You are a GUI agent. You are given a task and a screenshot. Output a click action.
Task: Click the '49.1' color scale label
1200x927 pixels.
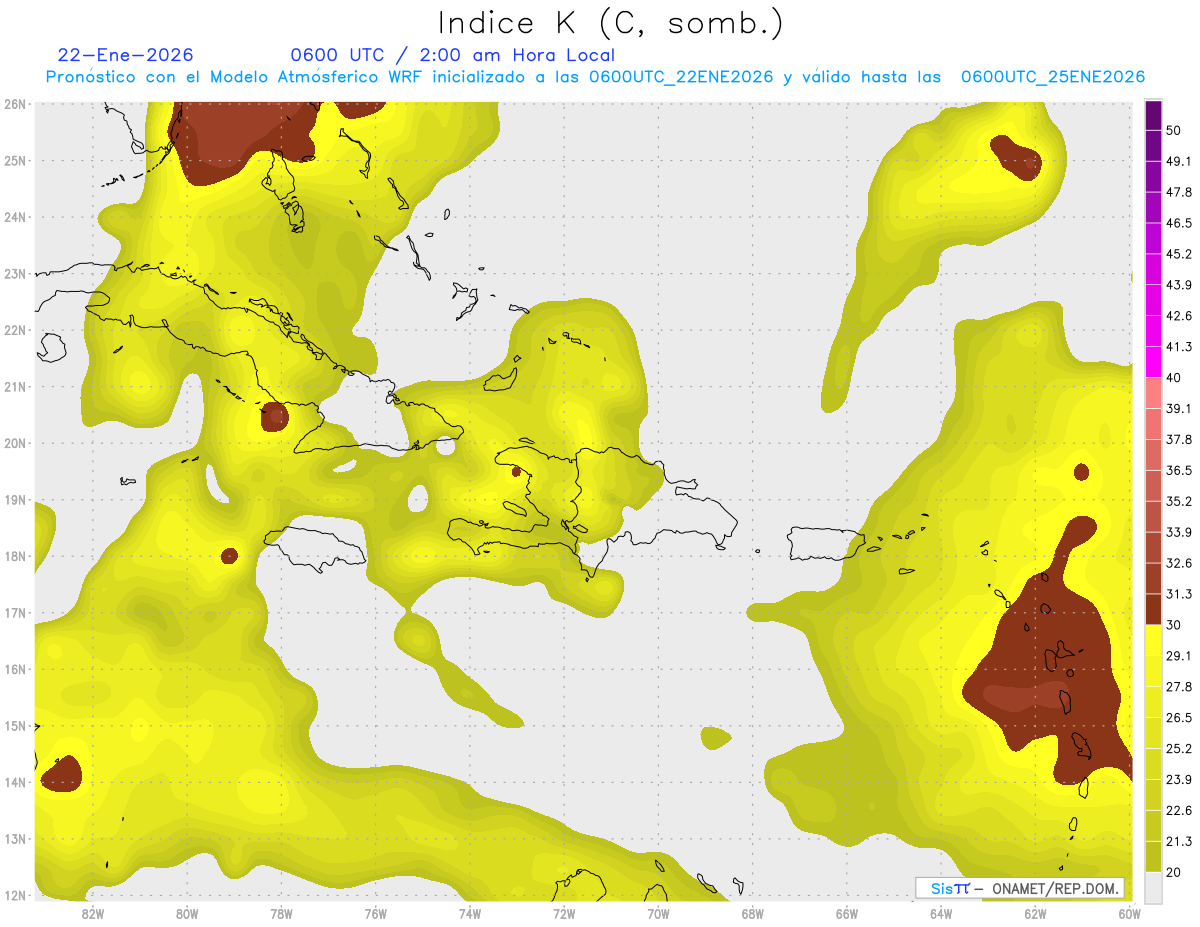point(1178,161)
